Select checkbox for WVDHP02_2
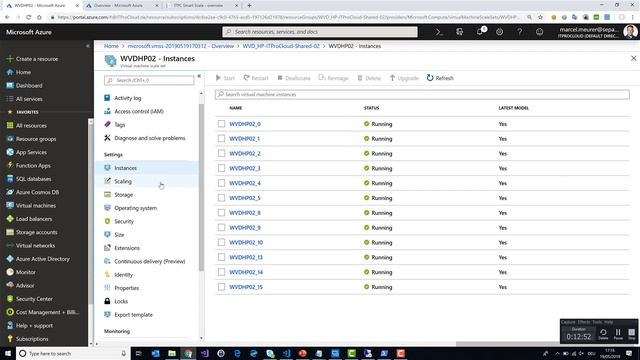Viewport: 640px width, 360px height. click(x=221, y=153)
